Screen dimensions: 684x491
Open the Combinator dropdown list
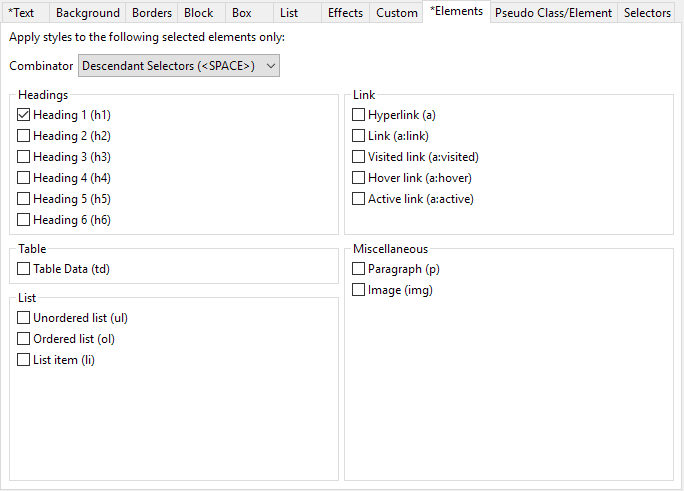[x=179, y=66]
